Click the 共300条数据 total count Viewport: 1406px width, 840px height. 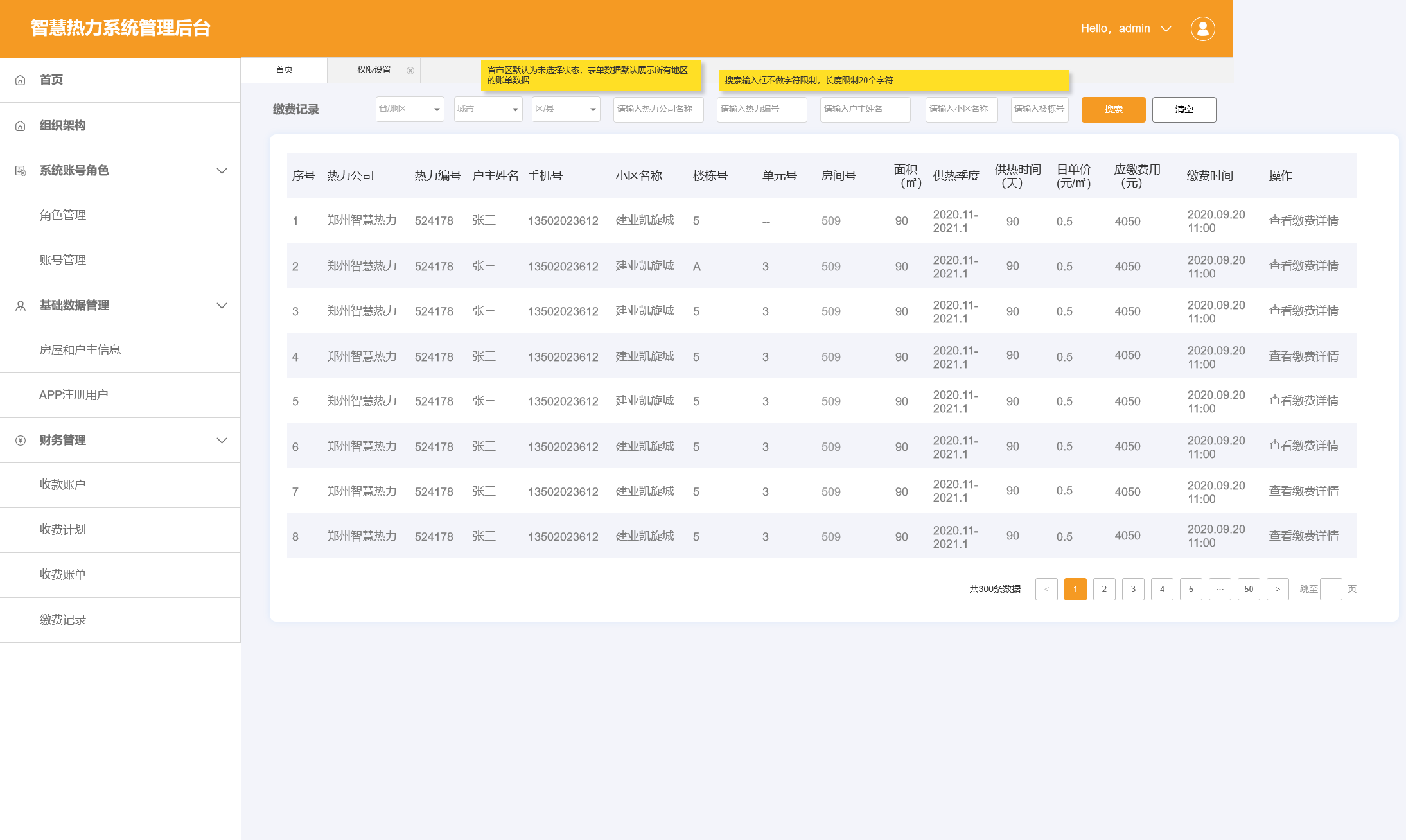(994, 589)
